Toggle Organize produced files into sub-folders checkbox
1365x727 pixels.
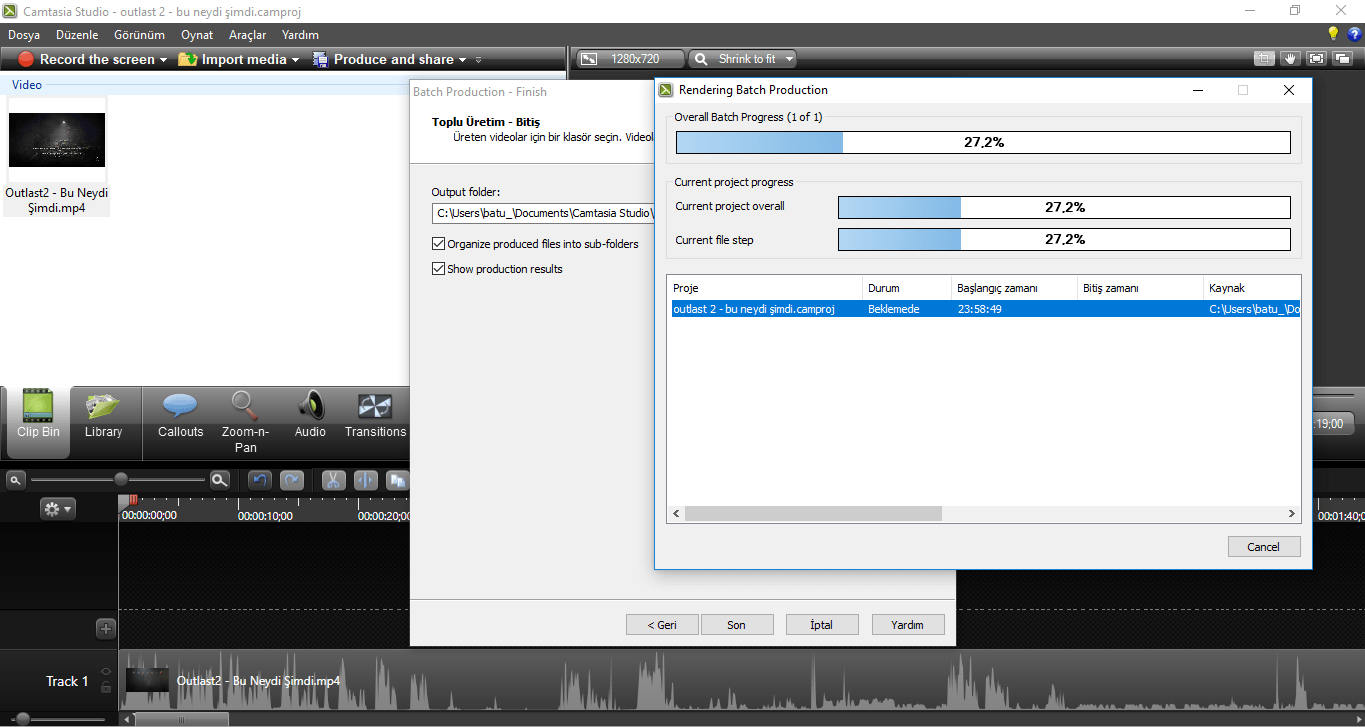pos(438,243)
